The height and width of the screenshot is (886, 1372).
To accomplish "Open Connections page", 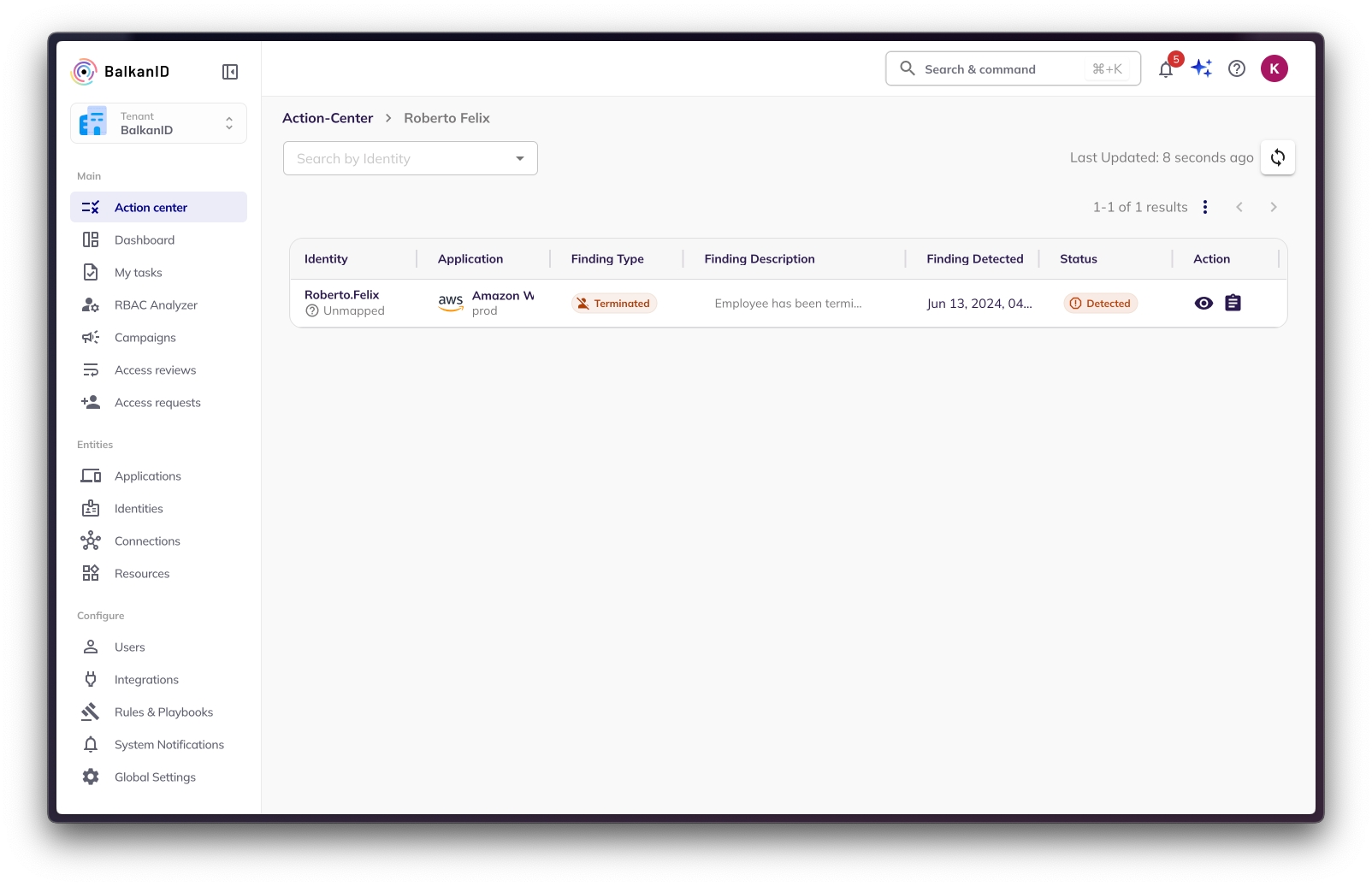I will pos(158,540).
